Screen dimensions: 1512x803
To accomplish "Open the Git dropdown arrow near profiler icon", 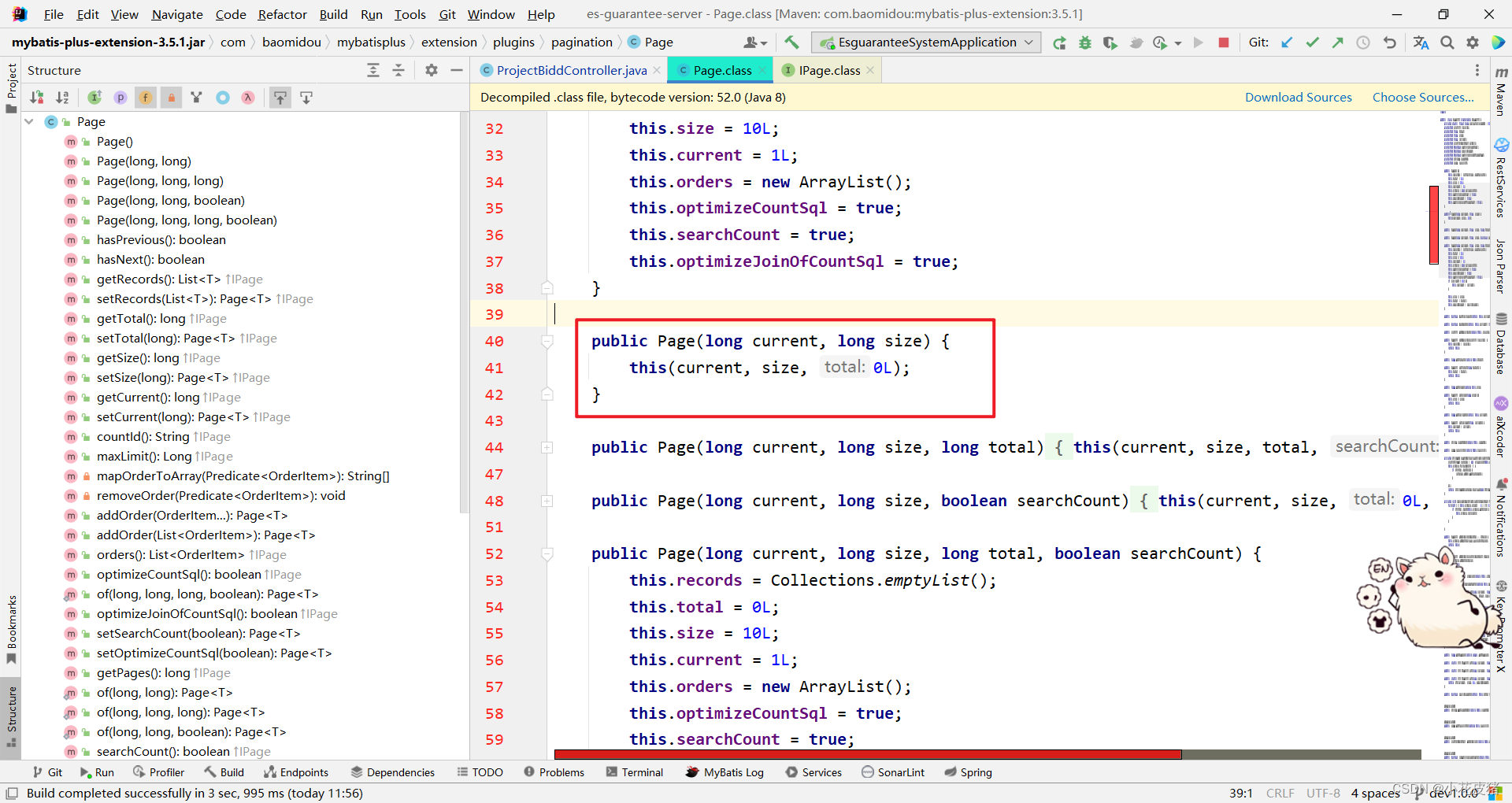I will [1177, 43].
